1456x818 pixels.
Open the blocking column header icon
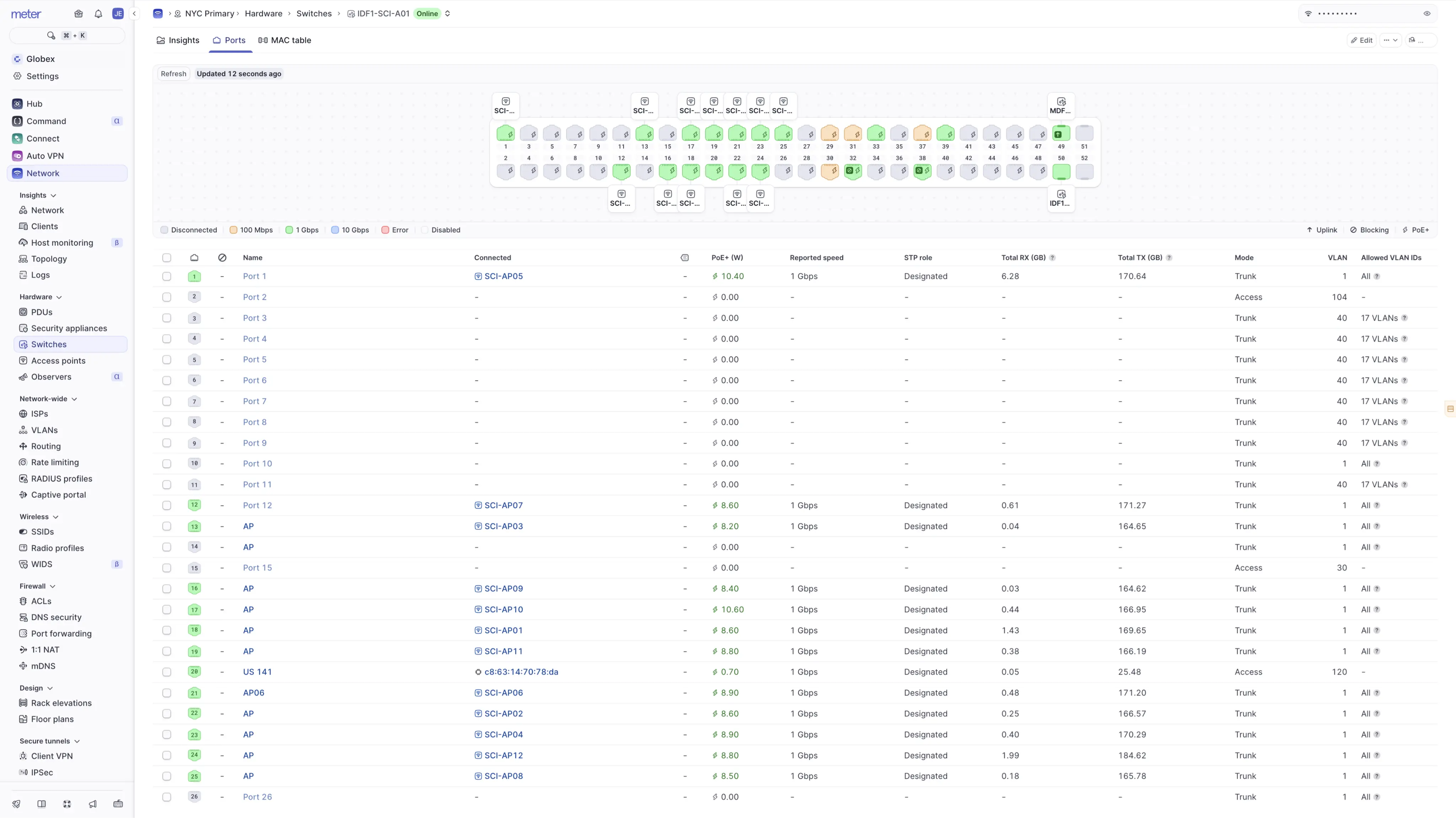click(222, 258)
